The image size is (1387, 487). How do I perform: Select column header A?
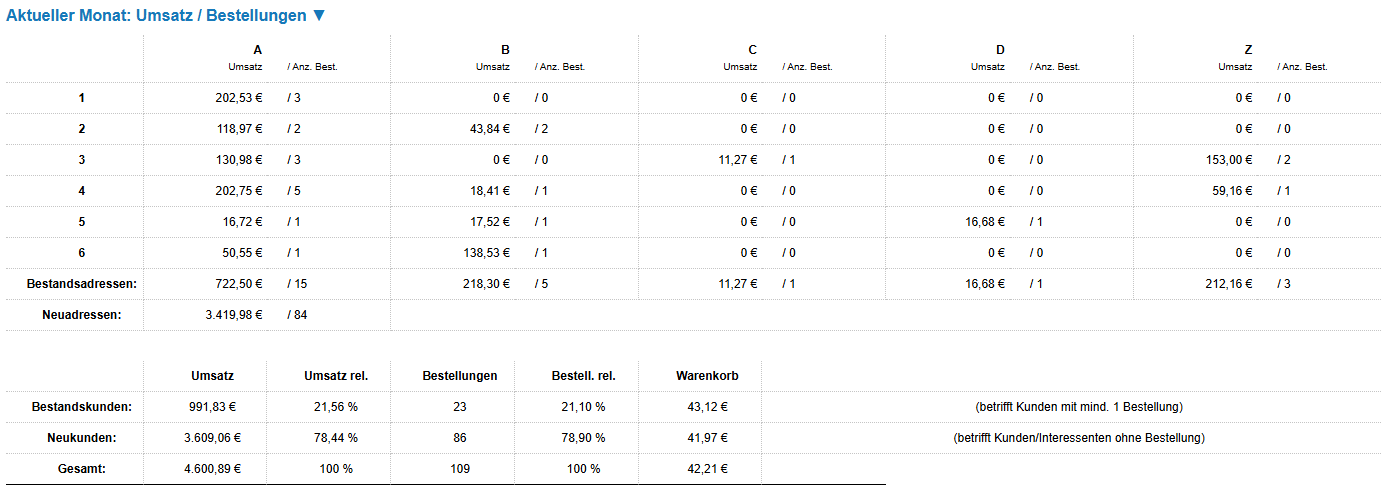(x=258, y=50)
